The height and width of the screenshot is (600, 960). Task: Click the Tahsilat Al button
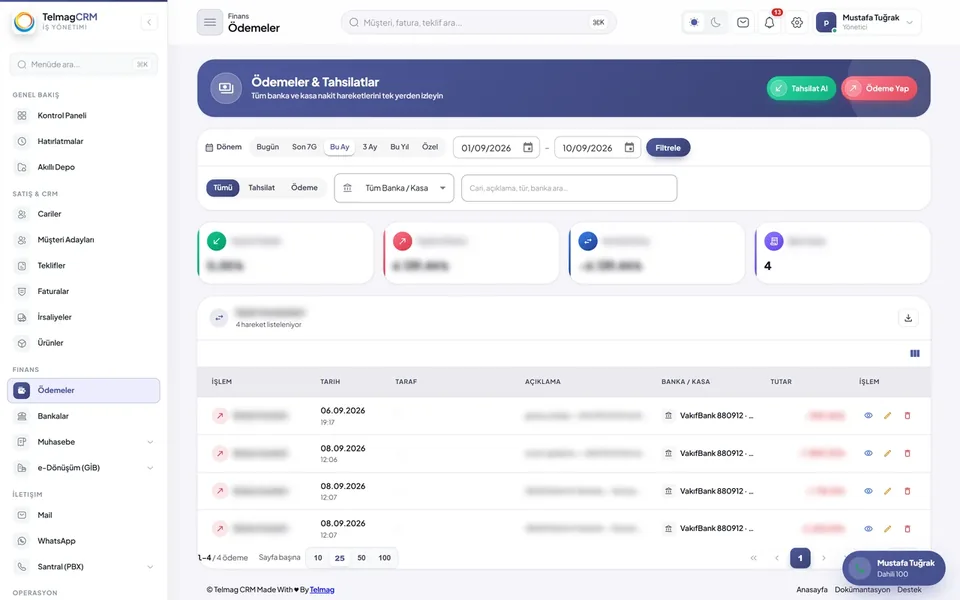click(x=801, y=88)
